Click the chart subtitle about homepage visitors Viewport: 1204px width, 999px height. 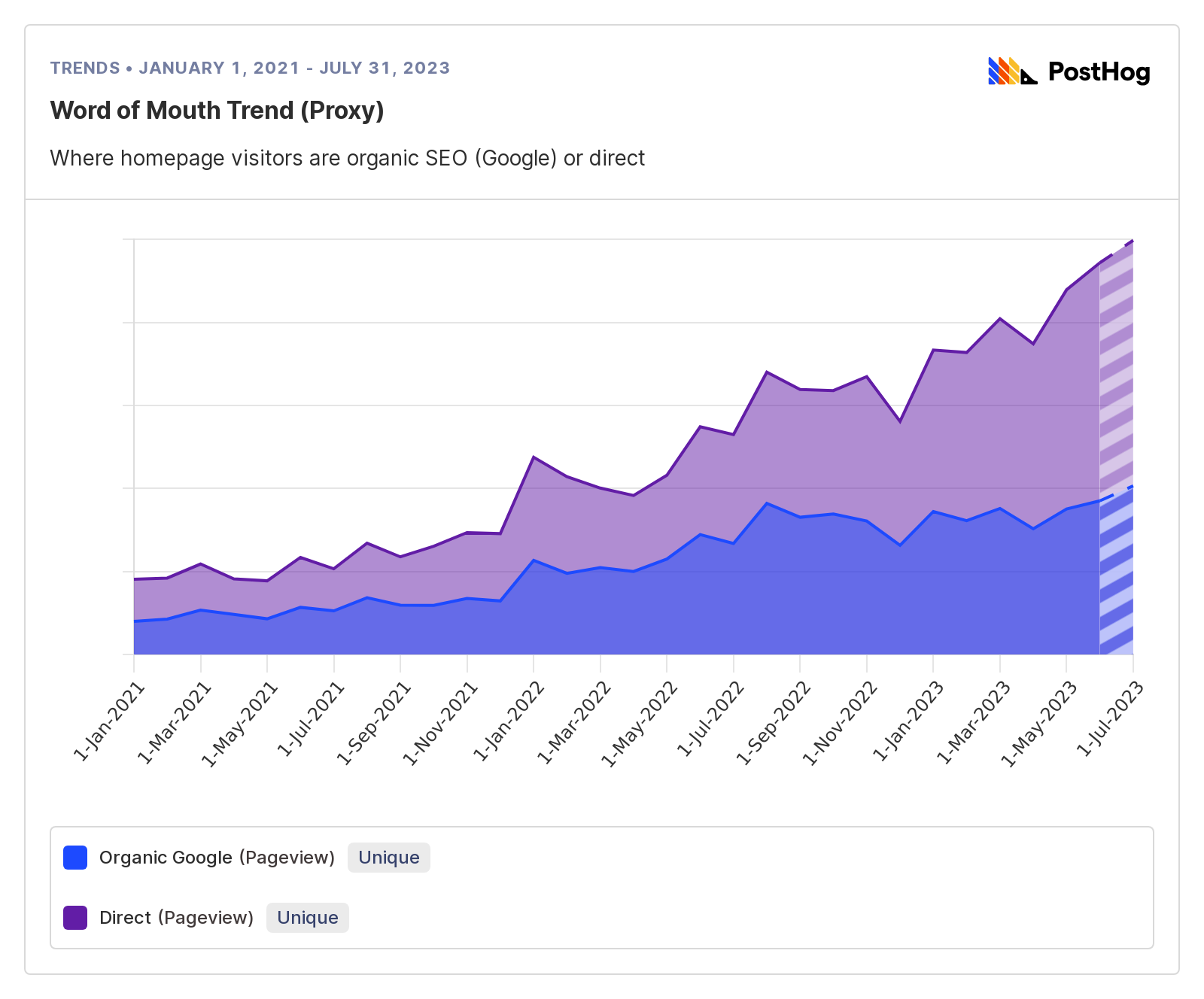347,158
